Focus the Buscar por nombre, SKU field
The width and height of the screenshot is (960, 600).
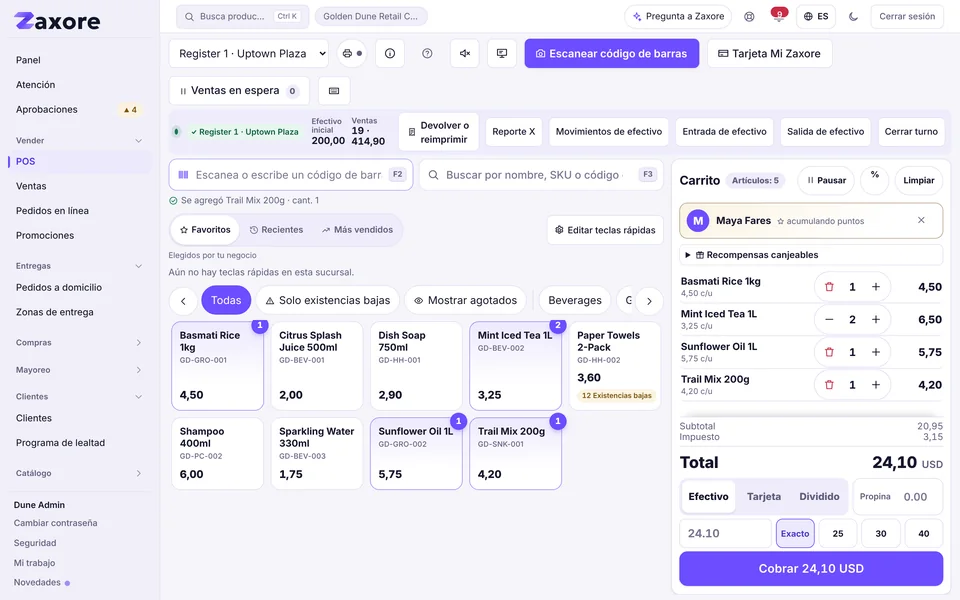(x=541, y=174)
